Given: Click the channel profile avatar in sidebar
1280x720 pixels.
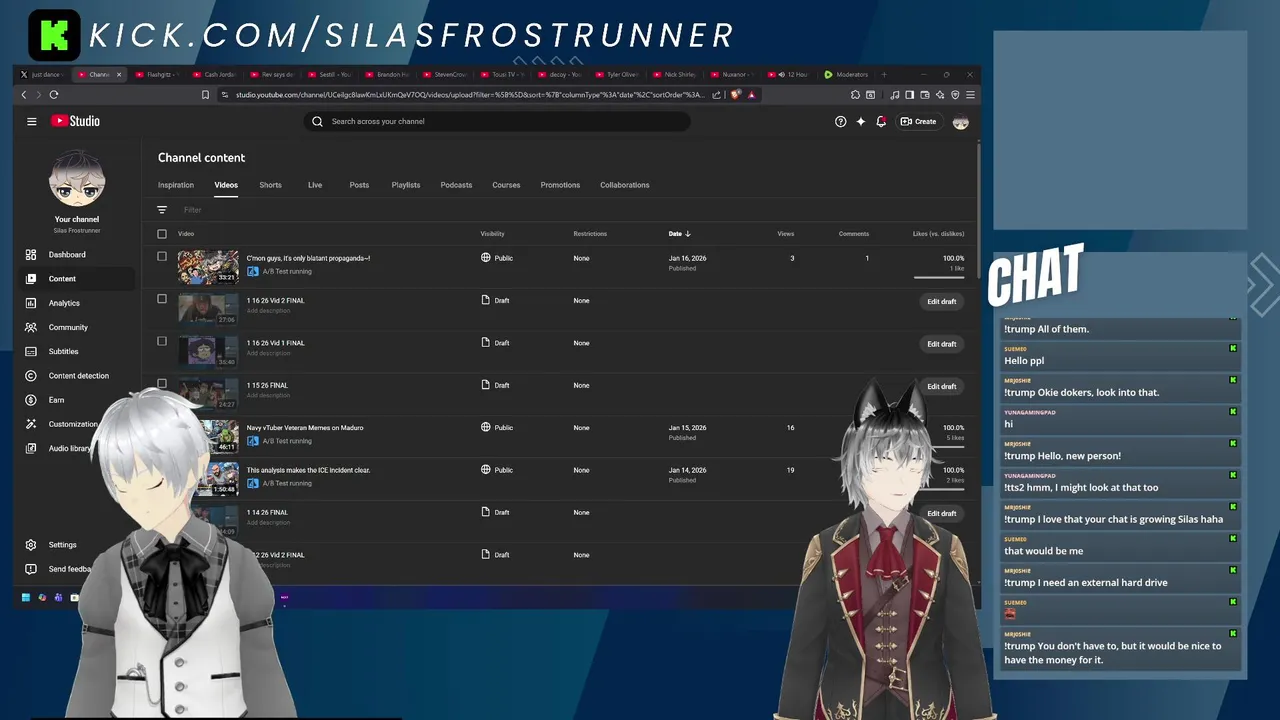Looking at the screenshot, I should (77, 180).
